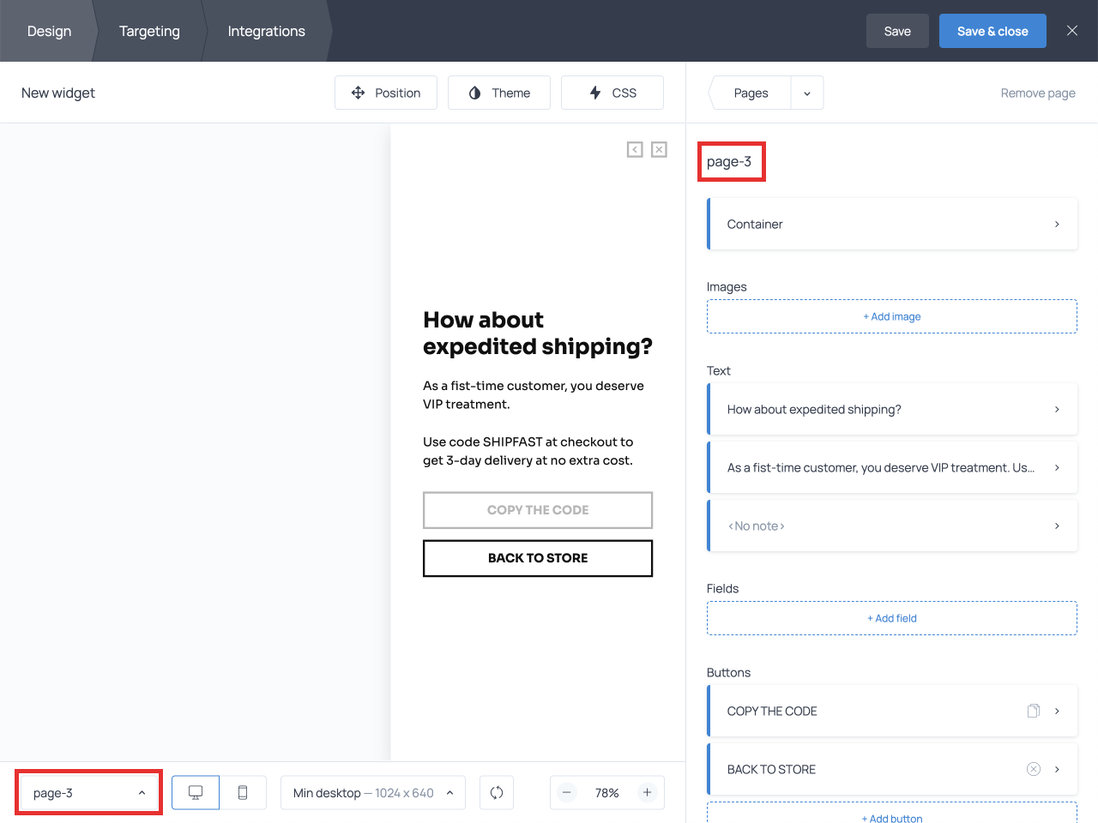The width and height of the screenshot is (1098, 823).
Task: Open the Theme settings
Action: tap(499, 93)
